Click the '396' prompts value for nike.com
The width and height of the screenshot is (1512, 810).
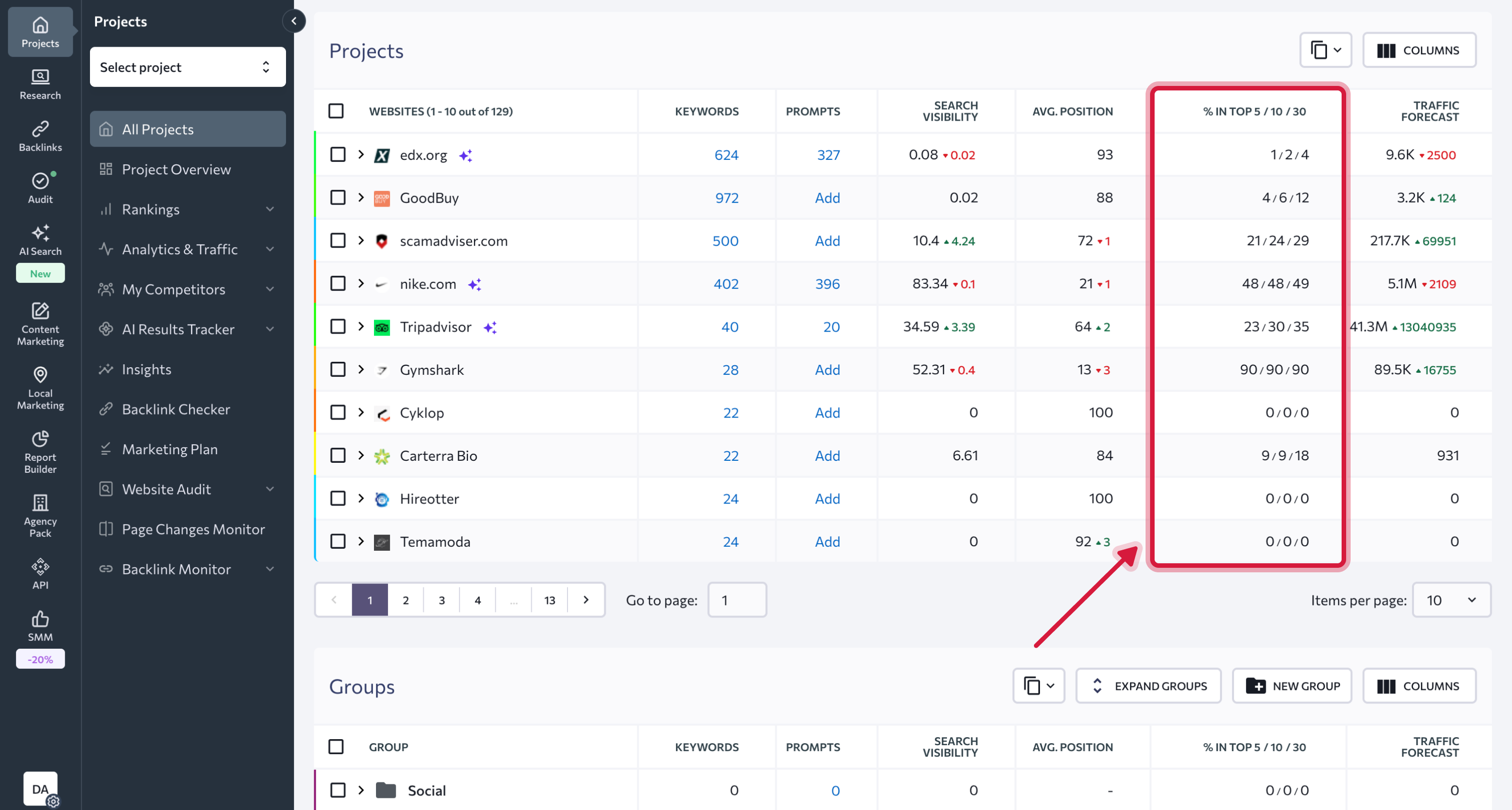(827, 284)
